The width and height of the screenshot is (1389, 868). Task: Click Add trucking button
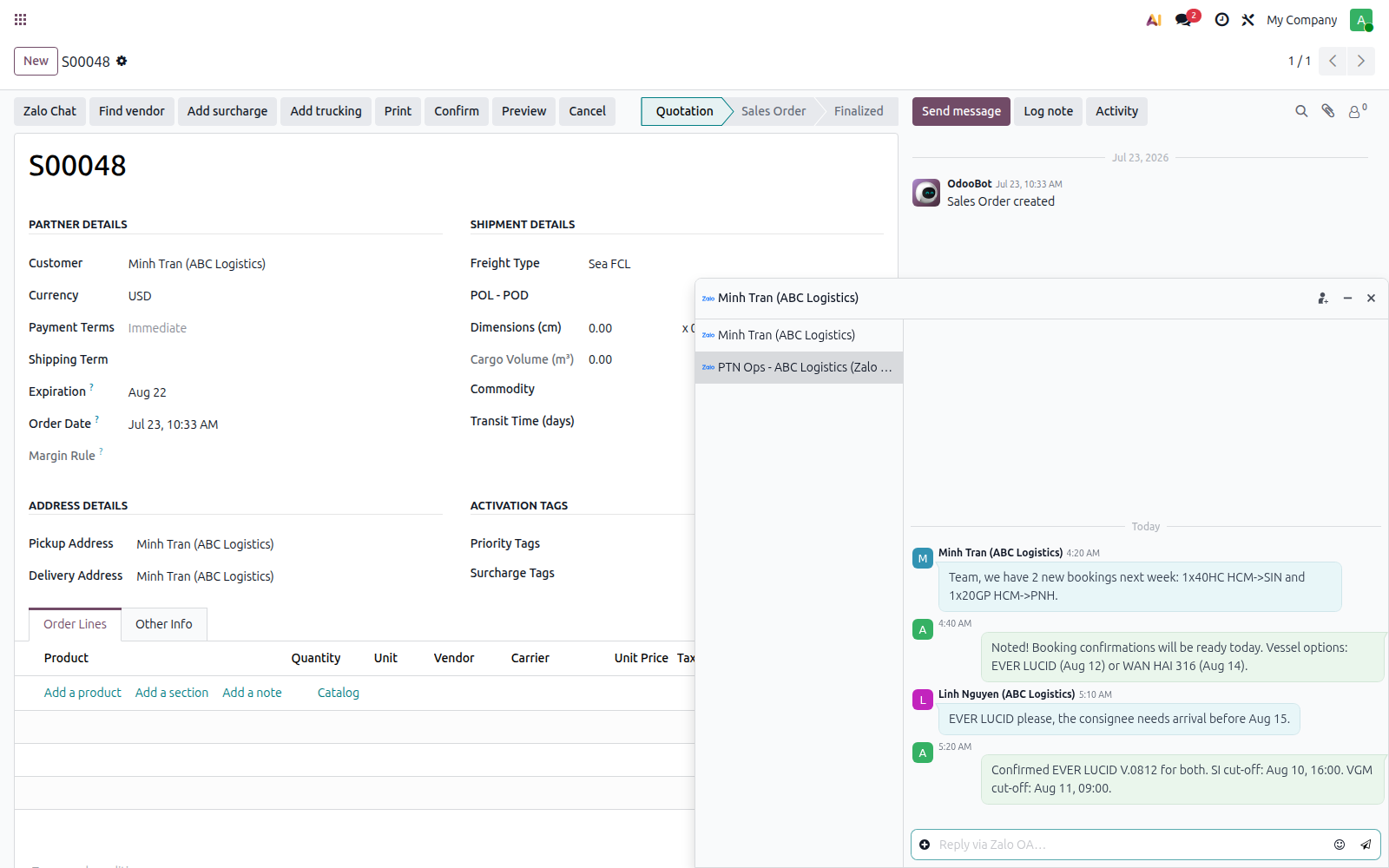point(326,111)
